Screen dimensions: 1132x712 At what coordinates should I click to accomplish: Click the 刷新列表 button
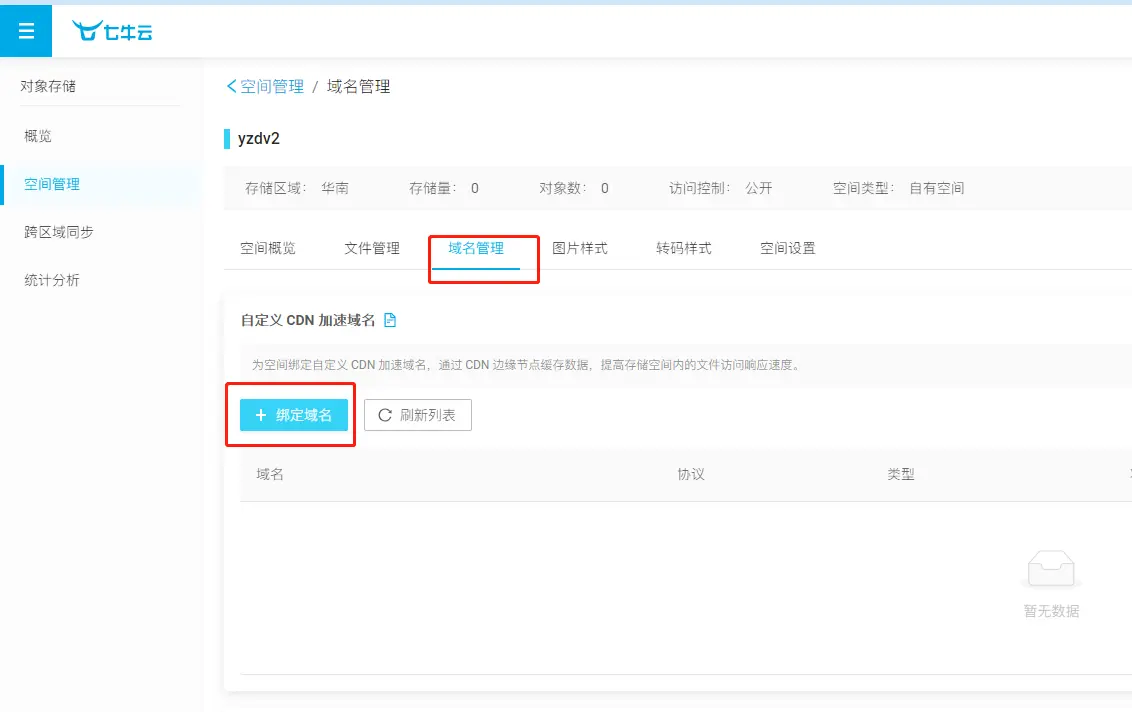click(418, 415)
